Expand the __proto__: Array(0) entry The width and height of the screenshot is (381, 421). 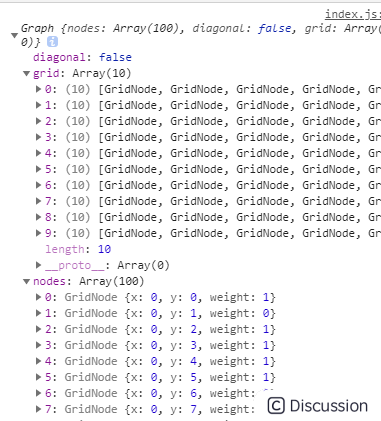pos(39,265)
